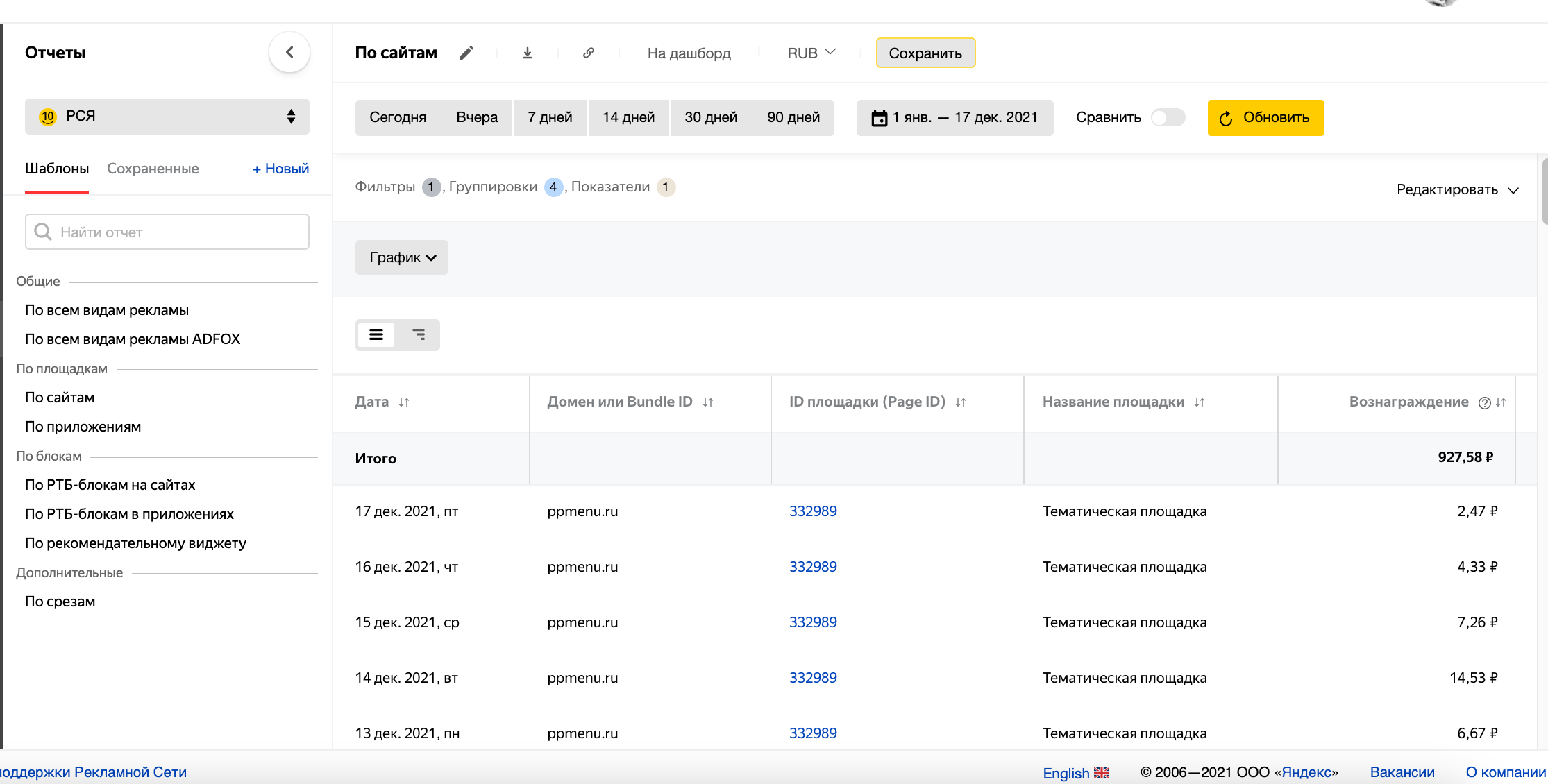The height and width of the screenshot is (784, 1548).
Task: Click the copy link icon
Action: coord(589,53)
